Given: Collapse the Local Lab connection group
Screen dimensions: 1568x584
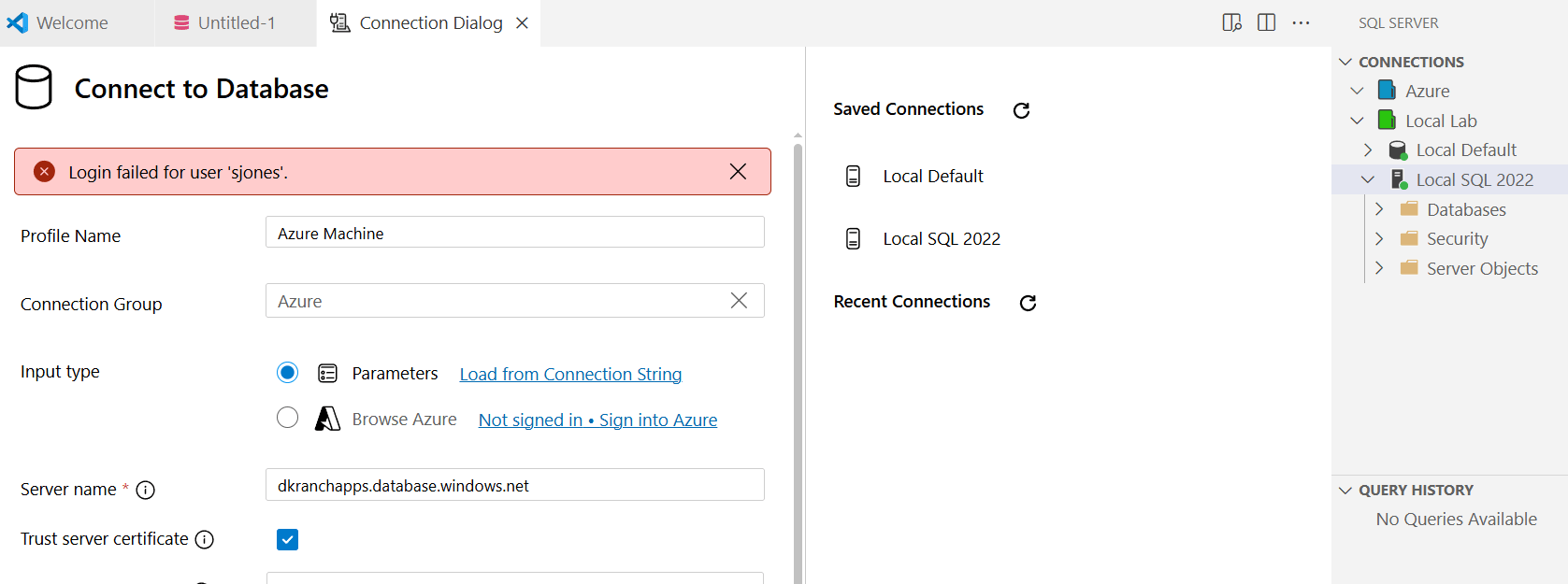Looking at the screenshot, I should (x=1358, y=121).
